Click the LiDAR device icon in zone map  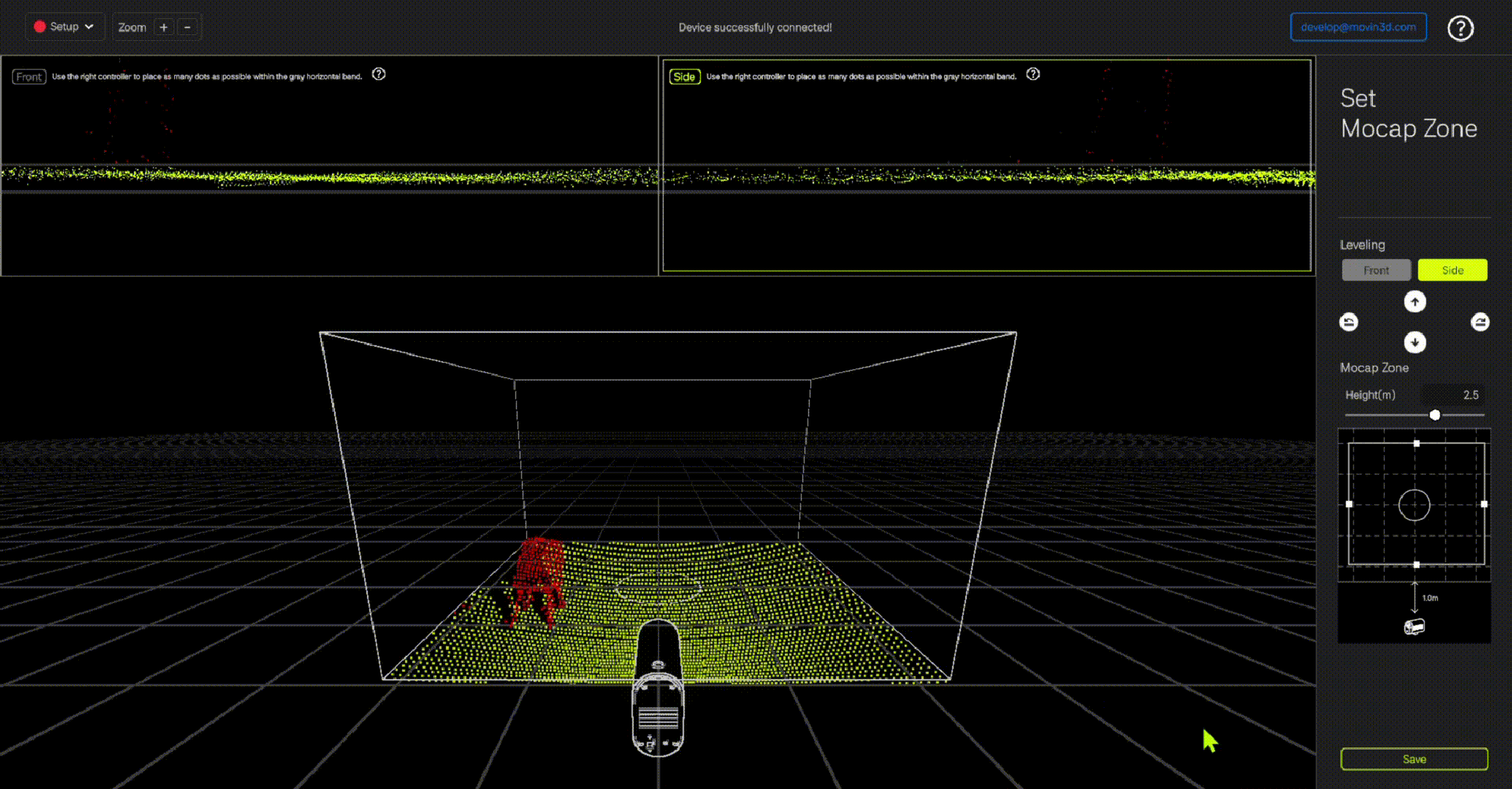(1414, 627)
